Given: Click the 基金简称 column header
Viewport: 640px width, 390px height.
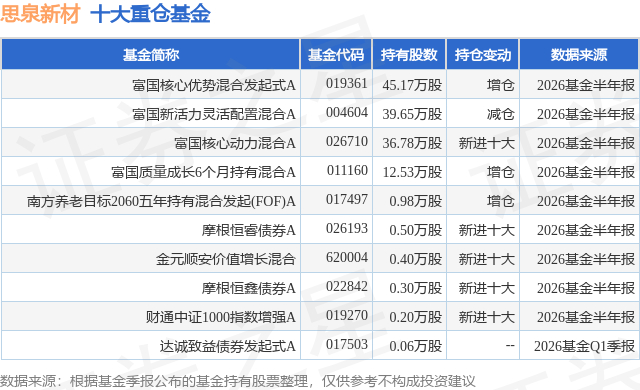Looking at the screenshot, I should point(151,54).
